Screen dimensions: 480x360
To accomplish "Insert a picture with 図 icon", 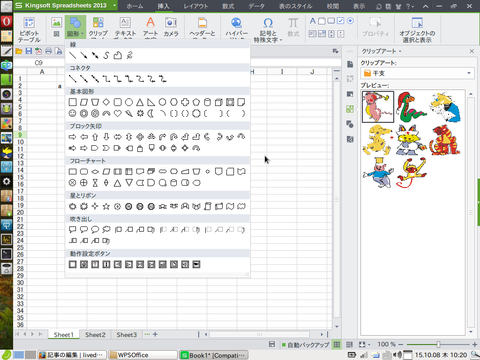I will [x=56, y=27].
